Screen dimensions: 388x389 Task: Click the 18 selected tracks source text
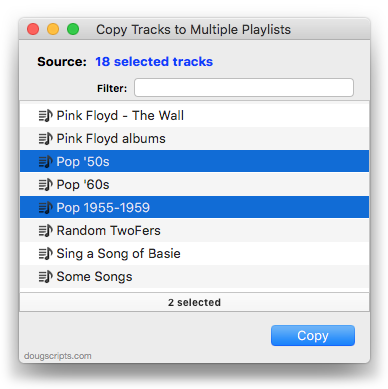tap(154, 62)
